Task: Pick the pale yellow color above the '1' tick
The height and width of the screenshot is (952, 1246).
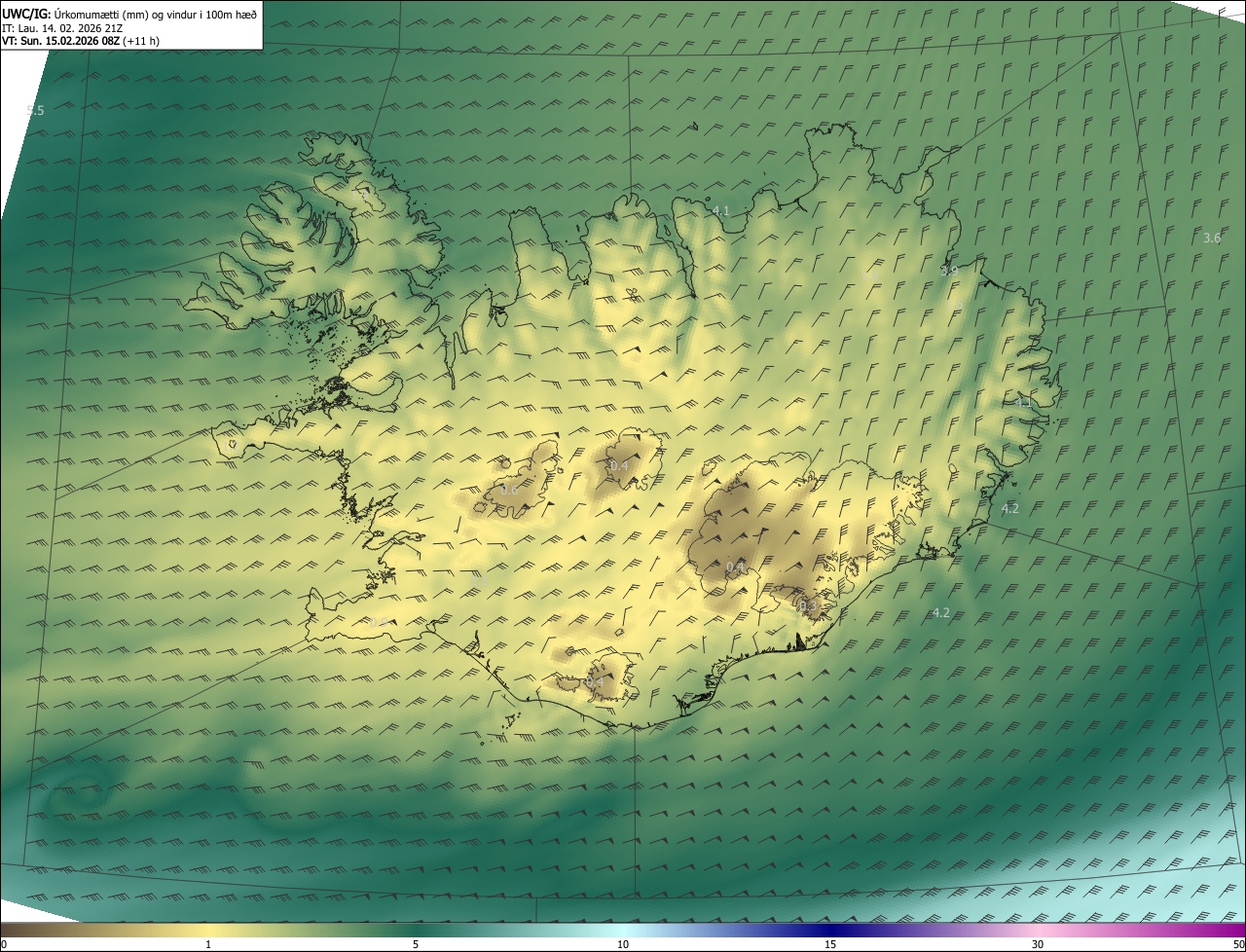Action: point(208,931)
